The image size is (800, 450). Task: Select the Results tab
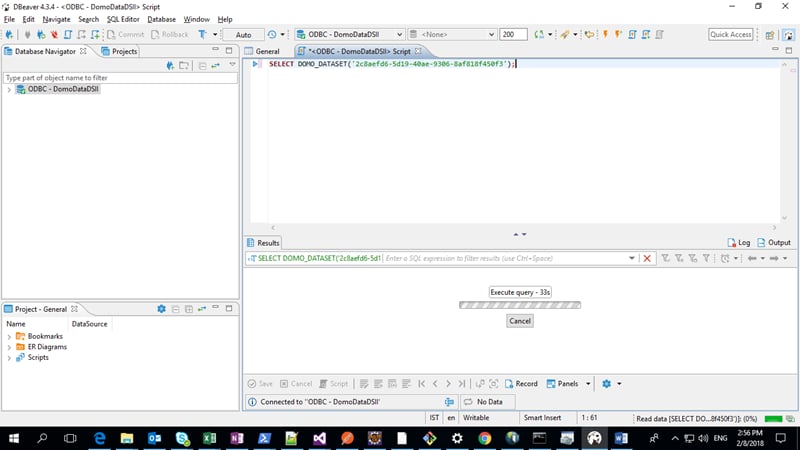click(263, 243)
